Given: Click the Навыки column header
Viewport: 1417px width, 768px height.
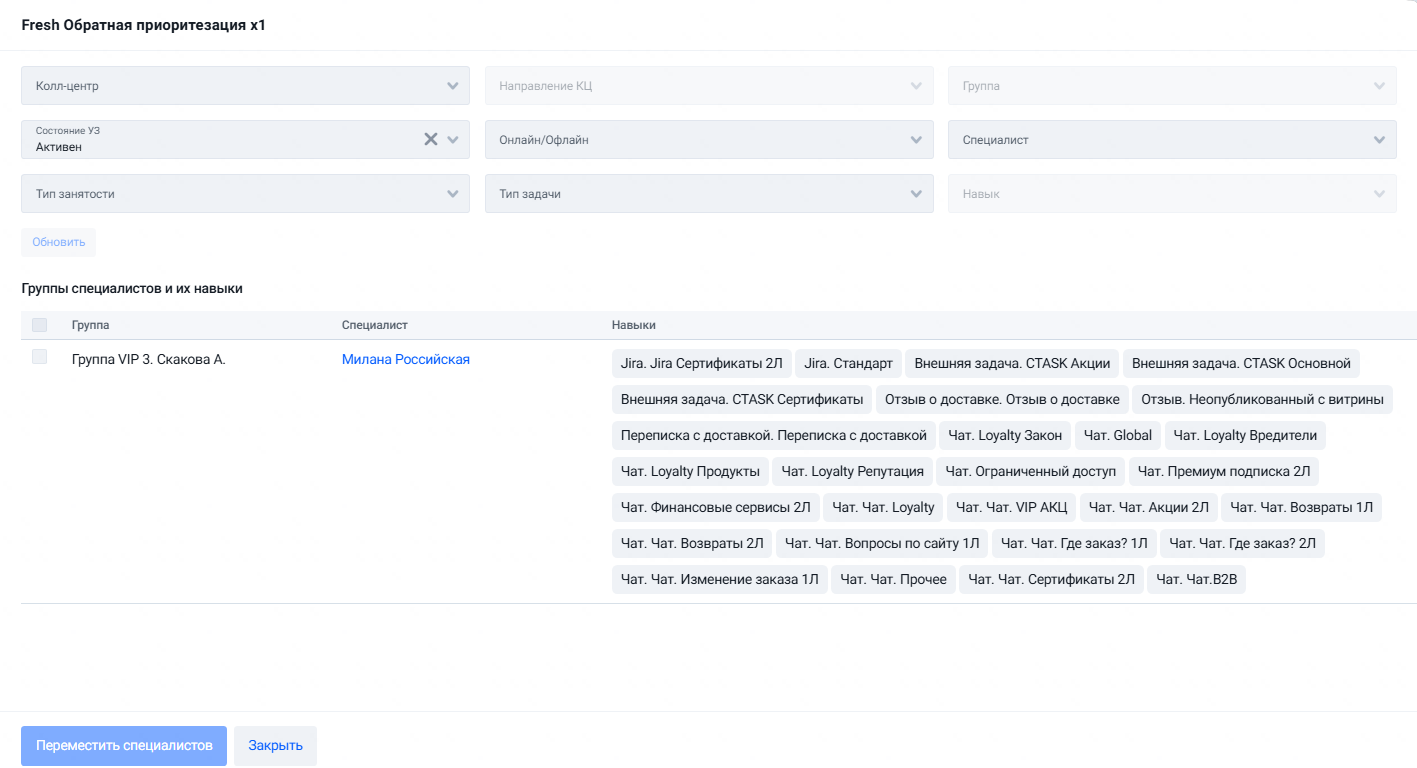Looking at the screenshot, I should tap(634, 325).
